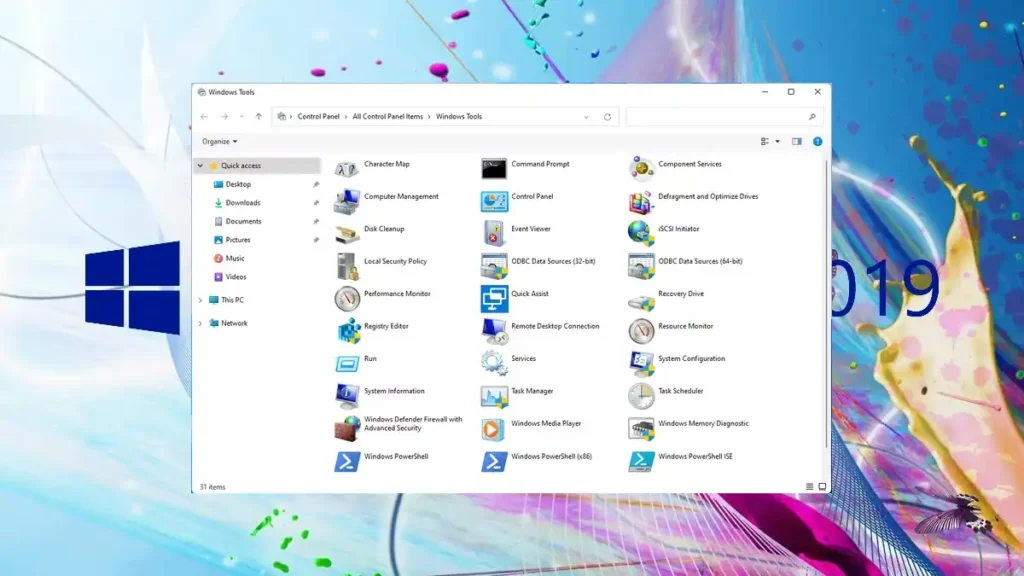
Task: Collapse the Quick access tree node
Action: click(x=200, y=166)
